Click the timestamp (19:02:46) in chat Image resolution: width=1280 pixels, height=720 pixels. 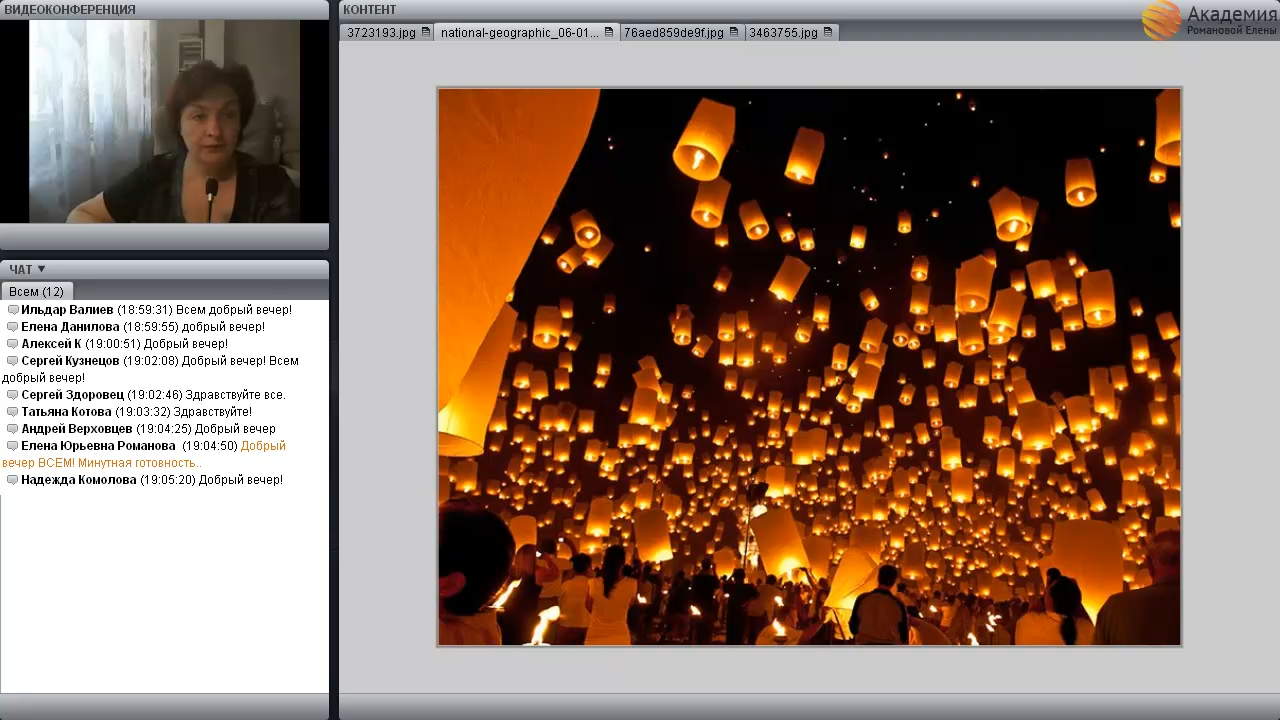coord(154,395)
